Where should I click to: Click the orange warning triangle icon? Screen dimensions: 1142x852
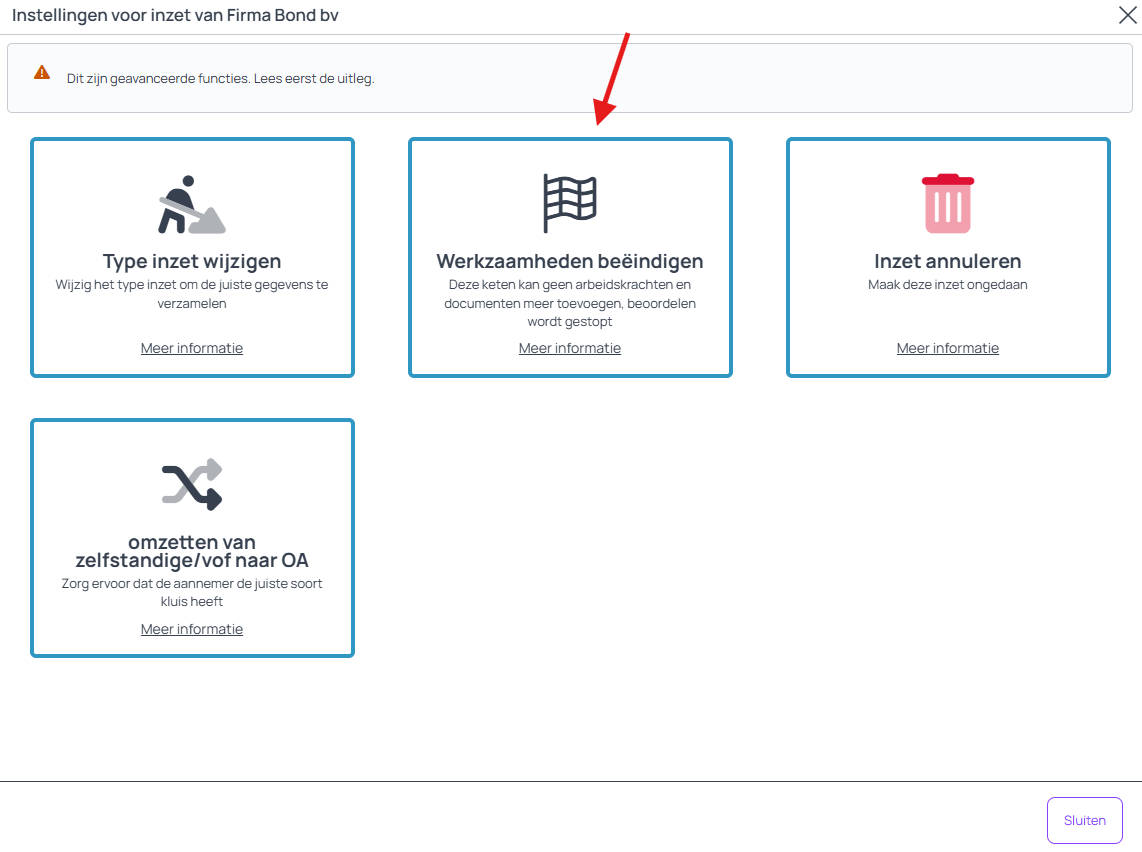coord(41,73)
